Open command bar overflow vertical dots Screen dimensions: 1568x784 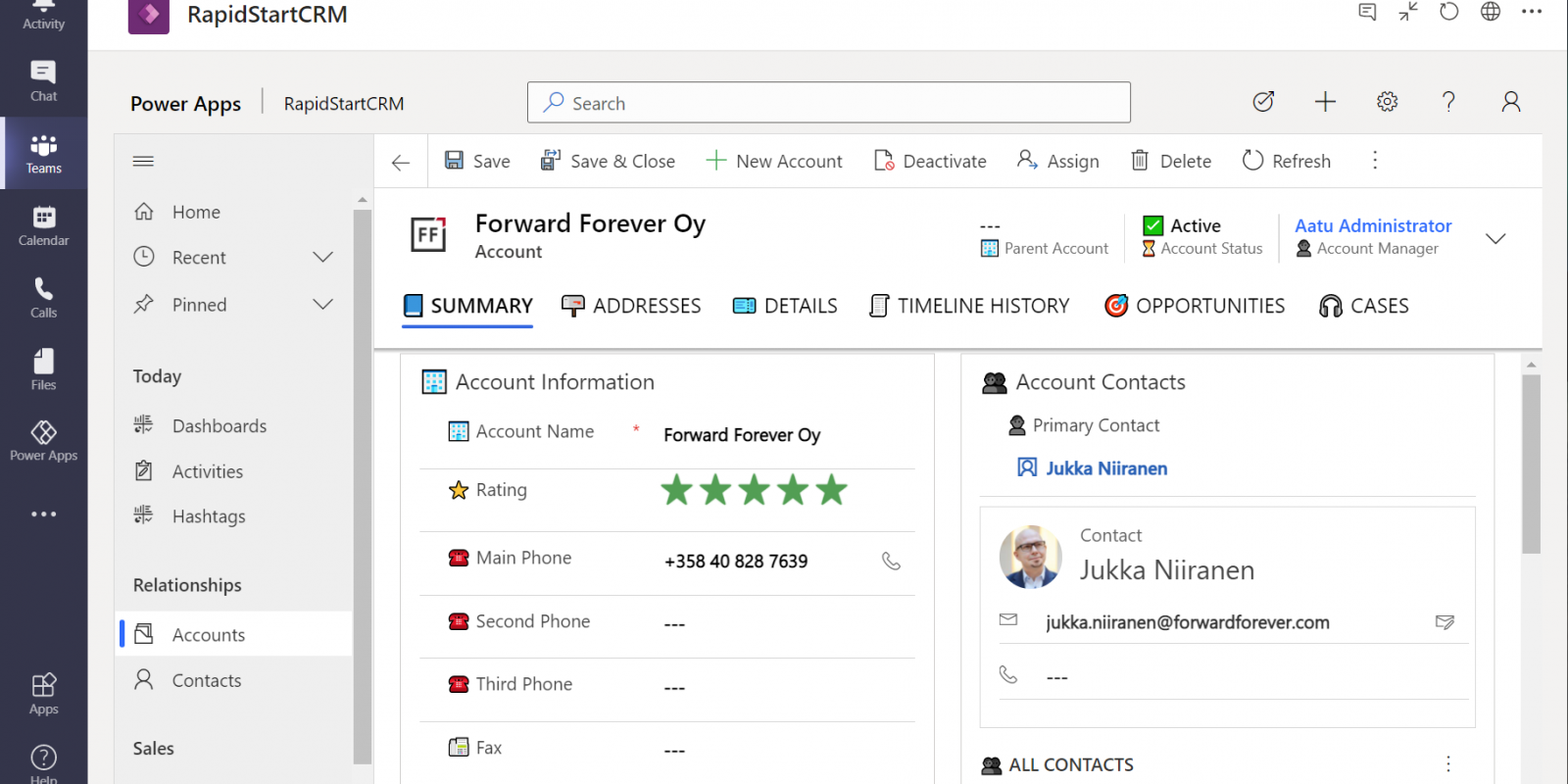point(1375,161)
